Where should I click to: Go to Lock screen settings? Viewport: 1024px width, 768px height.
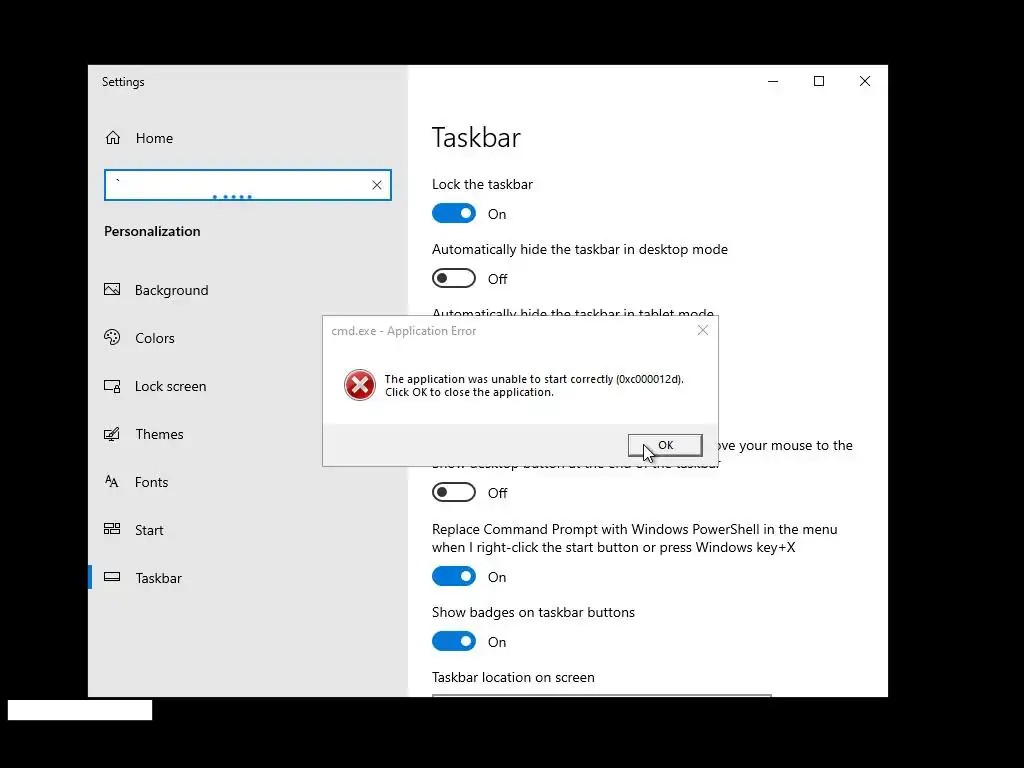coord(248,386)
